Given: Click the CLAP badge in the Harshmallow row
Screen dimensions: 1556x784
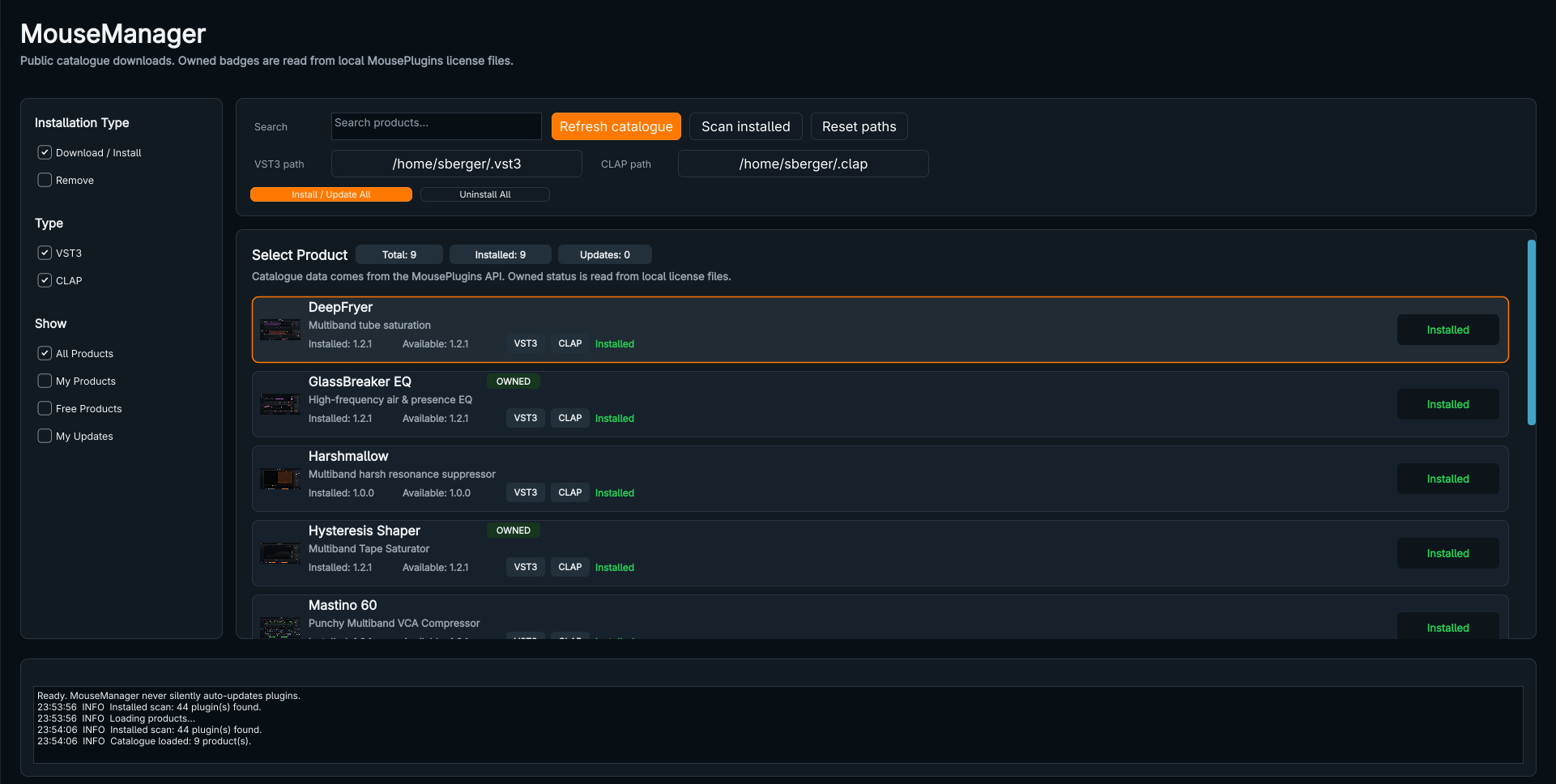Looking at the screenshot, I should click(570, 492).
